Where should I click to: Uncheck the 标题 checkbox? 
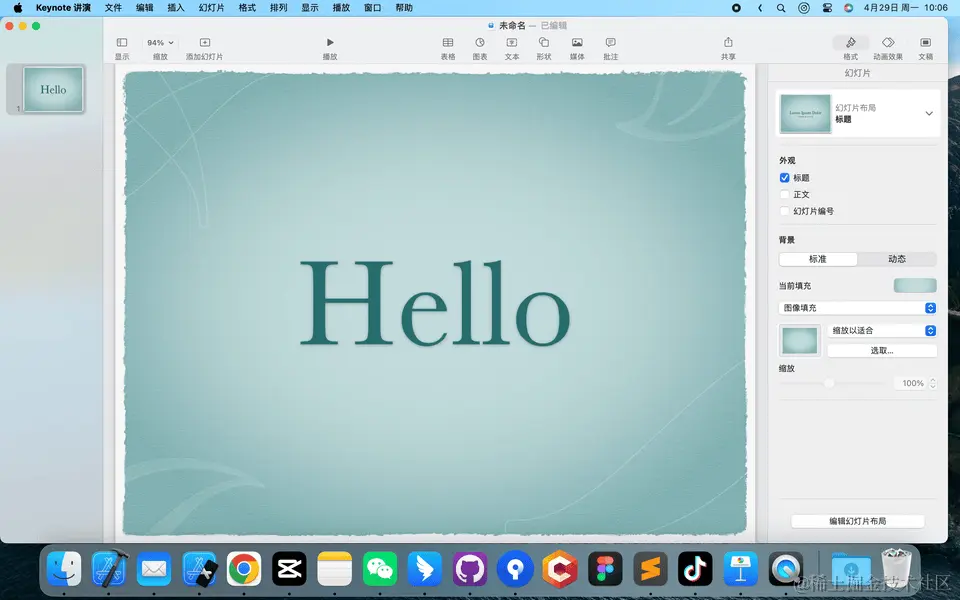click(x=784, y=178)
